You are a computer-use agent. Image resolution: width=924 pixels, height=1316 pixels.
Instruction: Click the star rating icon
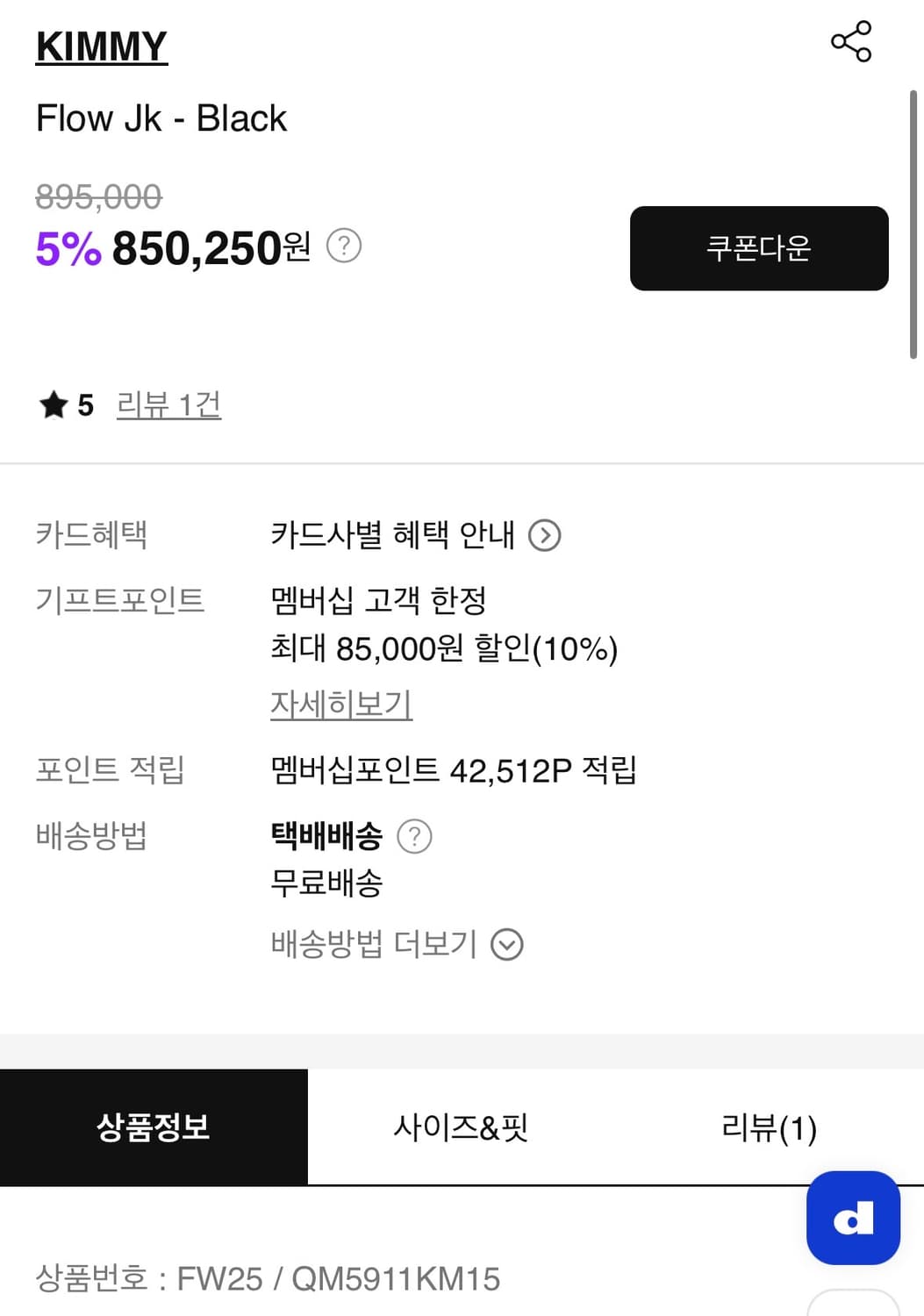click(x=54, y=404)
